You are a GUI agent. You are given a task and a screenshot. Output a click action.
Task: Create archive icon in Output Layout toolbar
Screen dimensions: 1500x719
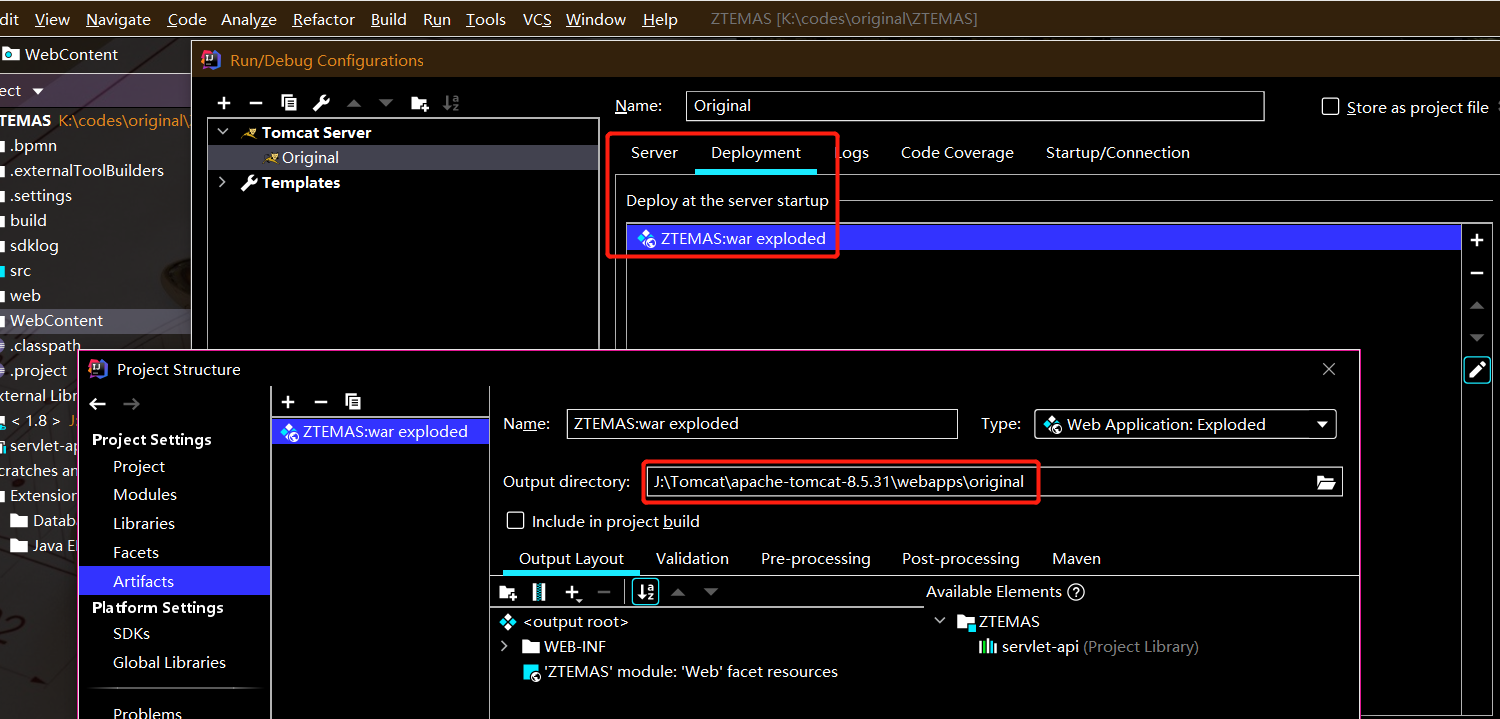(x=540, y=592)
